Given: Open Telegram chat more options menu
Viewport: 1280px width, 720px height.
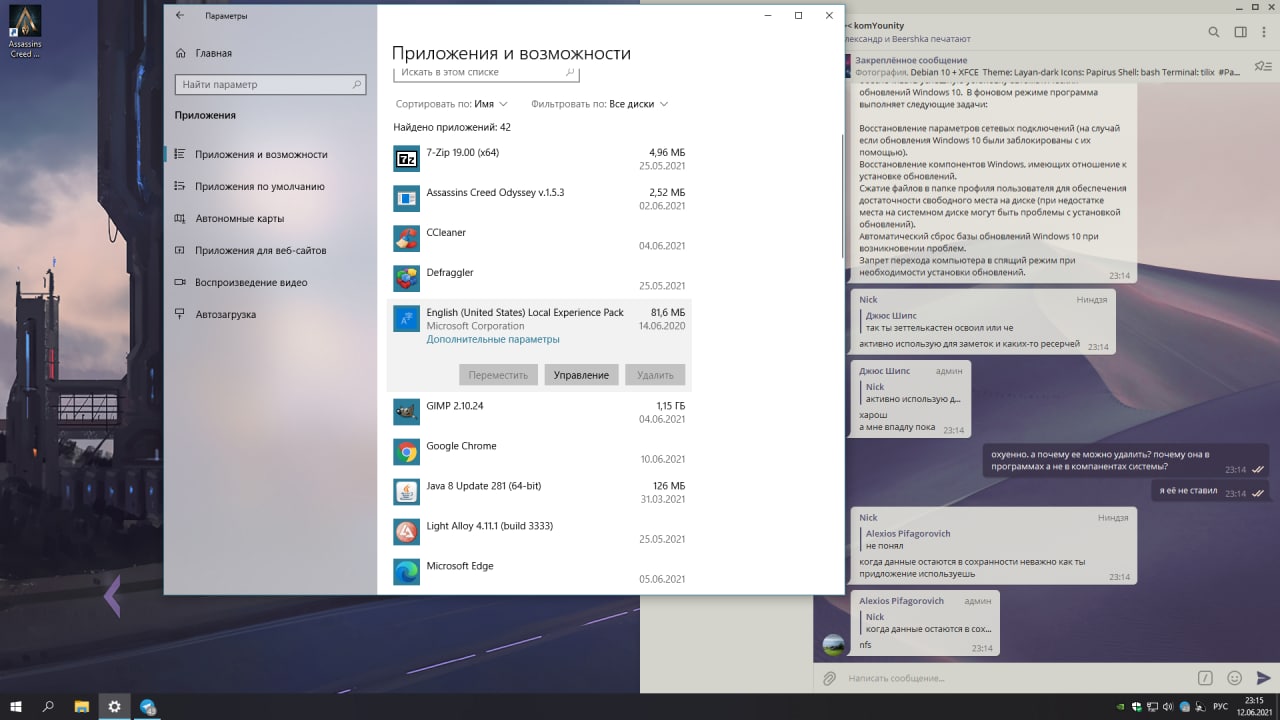Looking at the screenshot, I should pos(1265,32).
